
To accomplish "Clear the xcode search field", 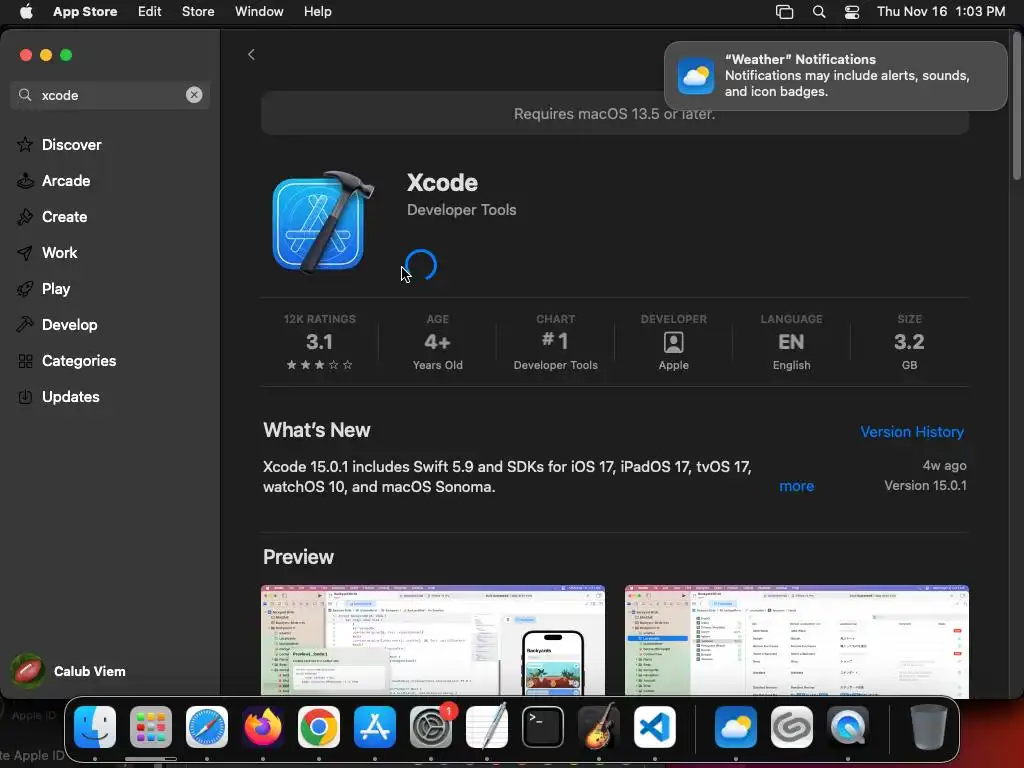I will click(x=194, y=95).
